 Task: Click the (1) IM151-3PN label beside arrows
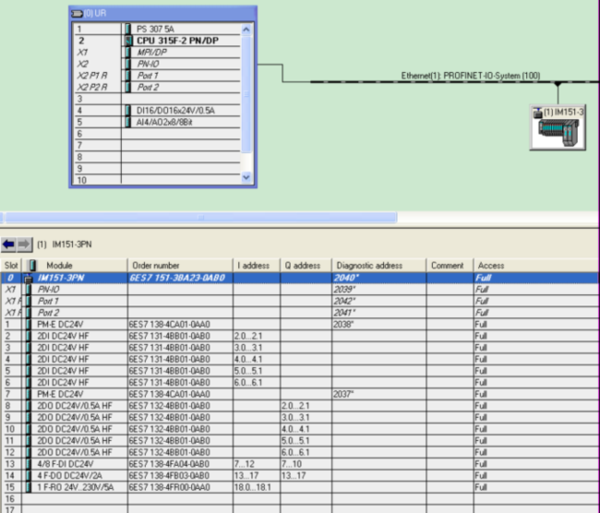(x=64, y=244)
